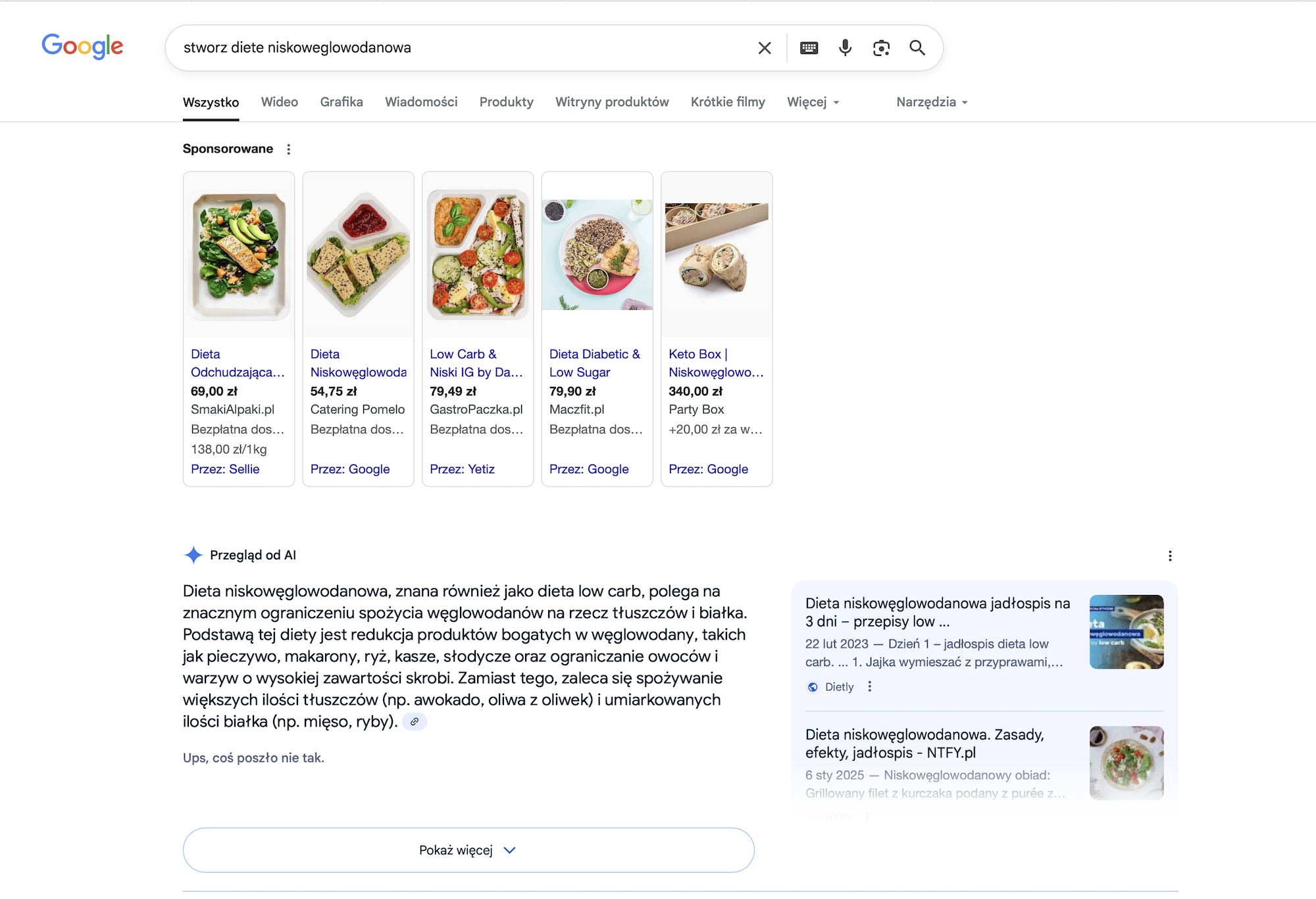Click into the search query text field
This screenshot has width=1316, height=899.
[461, 48]
